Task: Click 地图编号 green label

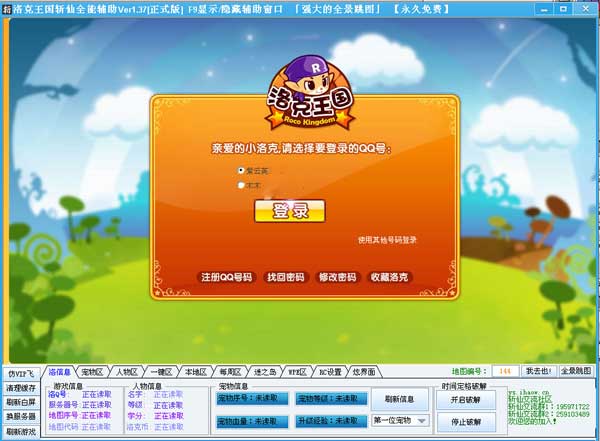Action: [x=469, y=371]
